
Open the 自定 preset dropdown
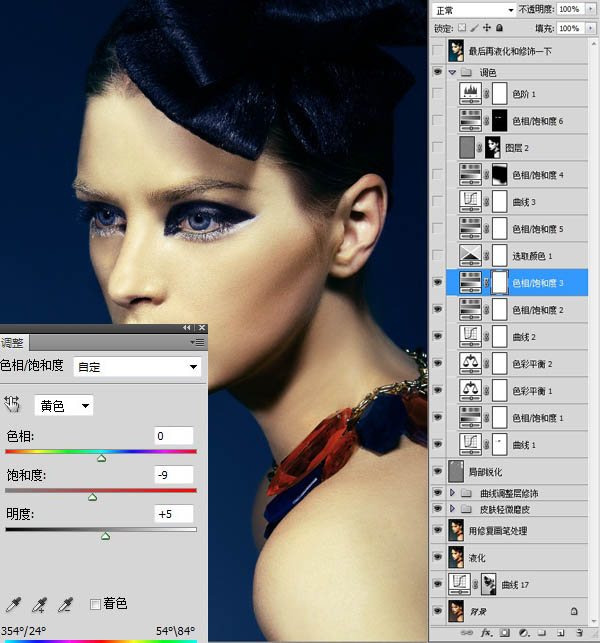coord(137,367)
